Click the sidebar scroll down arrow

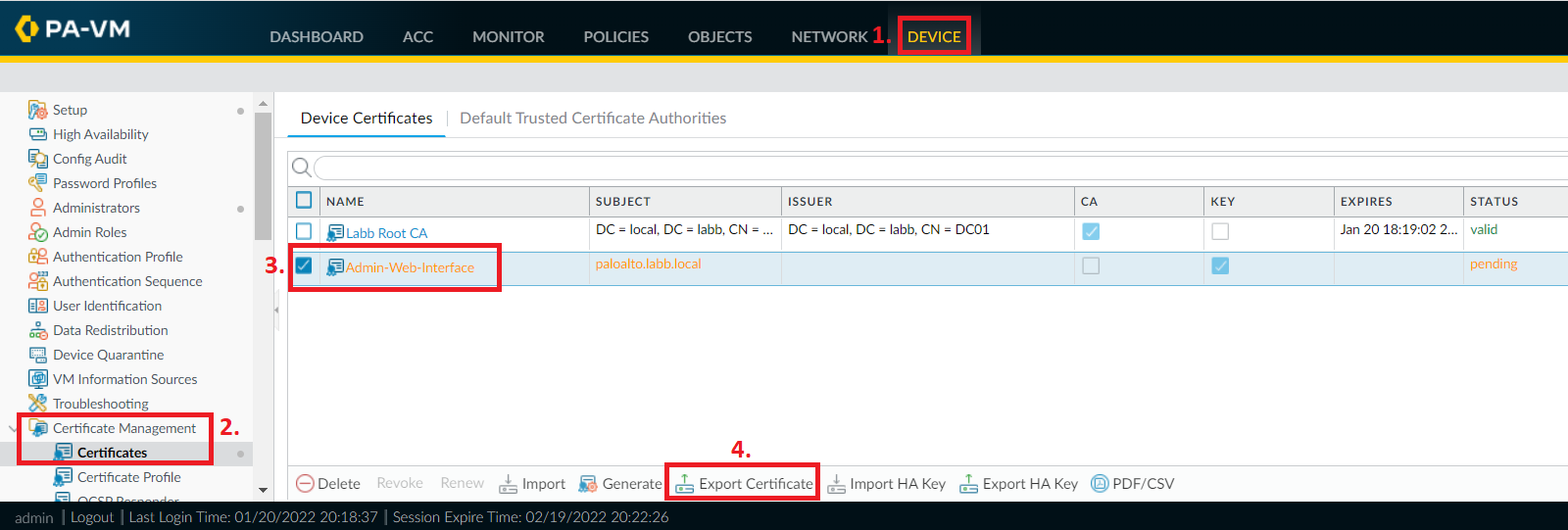click(x=263, y=490)
